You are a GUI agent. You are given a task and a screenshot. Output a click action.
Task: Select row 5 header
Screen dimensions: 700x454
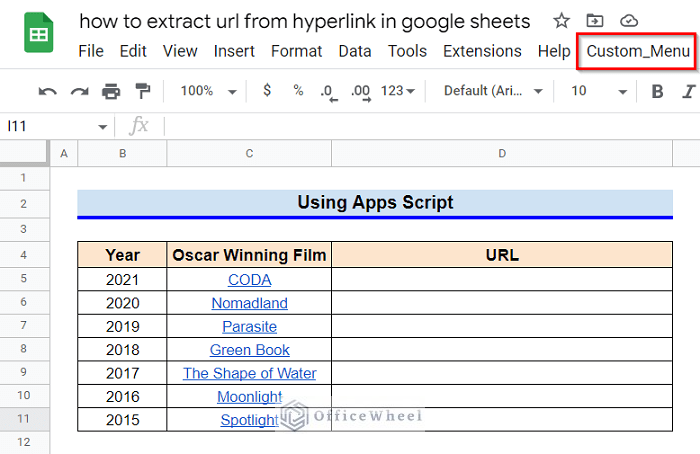tap(24, 279)
